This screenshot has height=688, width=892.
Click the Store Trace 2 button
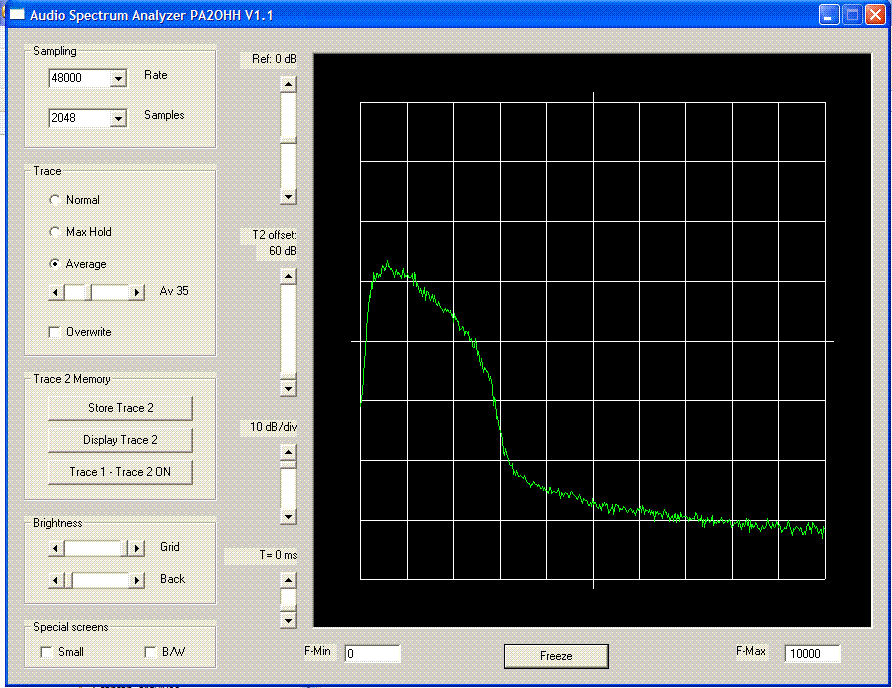pos(120,408)
